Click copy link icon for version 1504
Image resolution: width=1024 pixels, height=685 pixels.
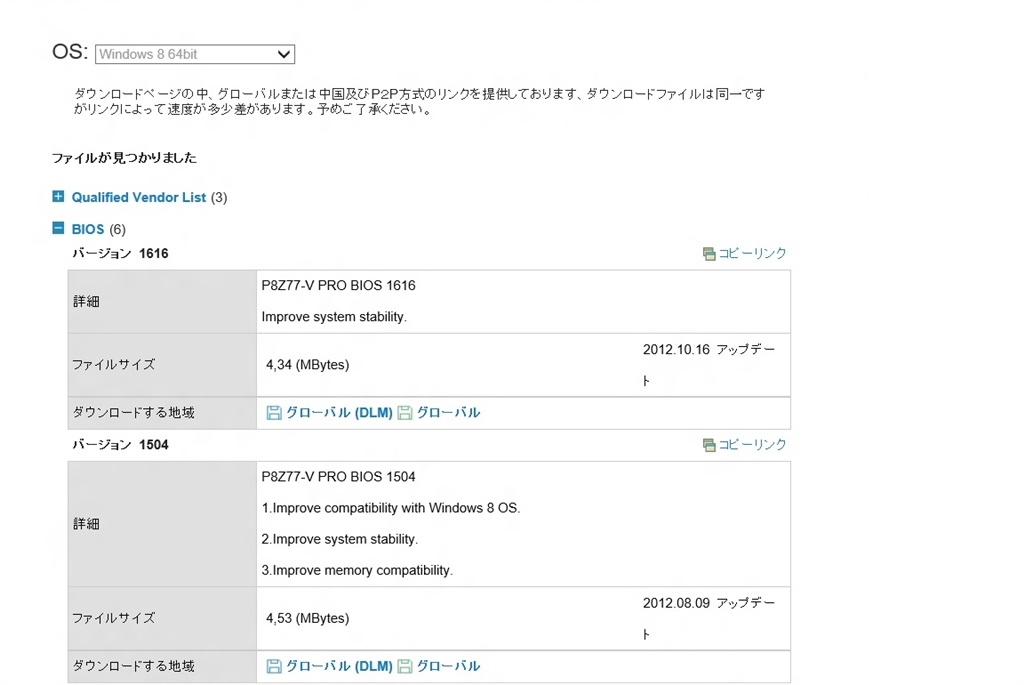[x=709, y=445]
